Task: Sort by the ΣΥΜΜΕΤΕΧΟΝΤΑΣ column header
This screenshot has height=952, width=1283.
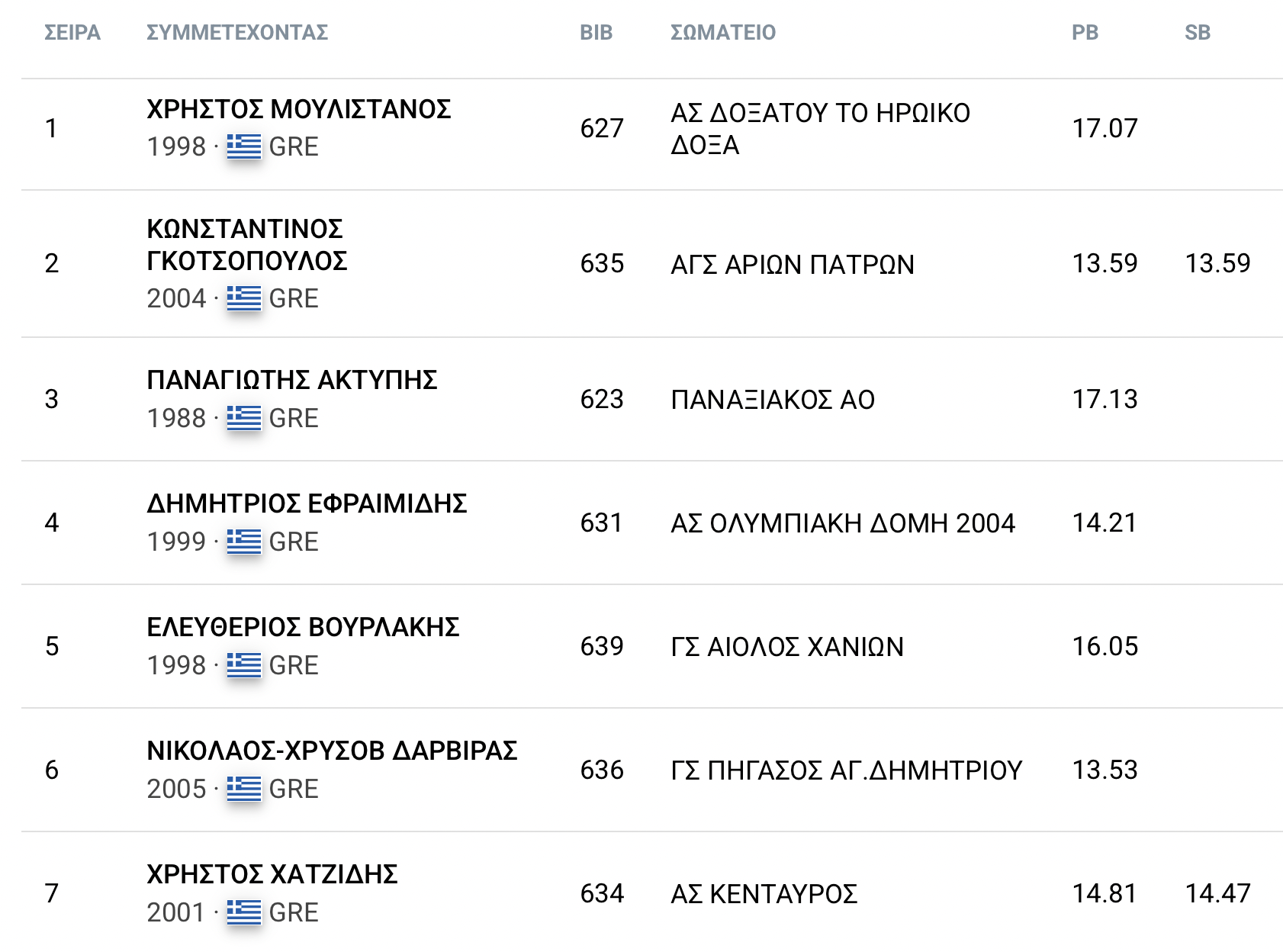Action: [237, 33]
